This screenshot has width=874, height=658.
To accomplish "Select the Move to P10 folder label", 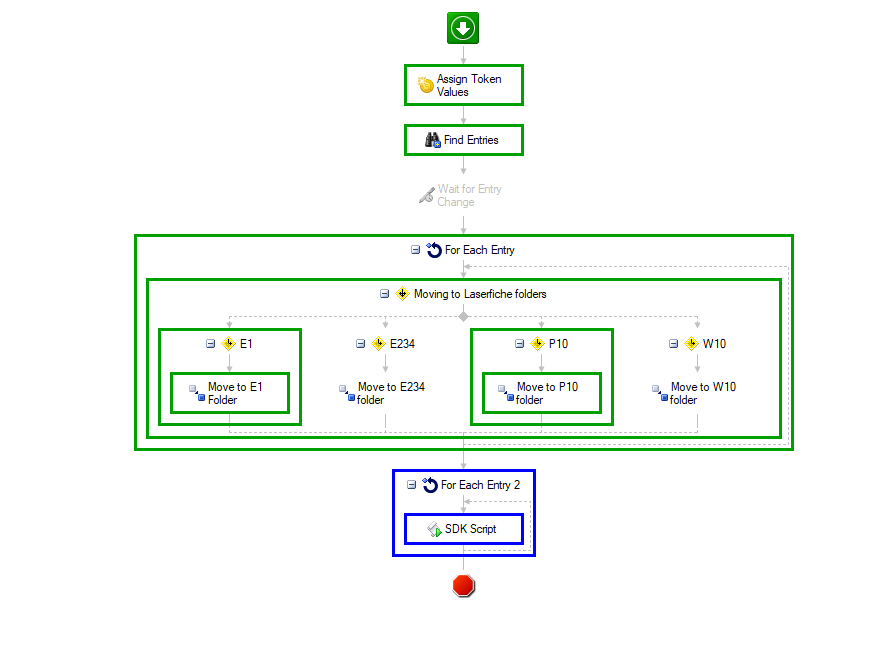I will coord(547,393).
